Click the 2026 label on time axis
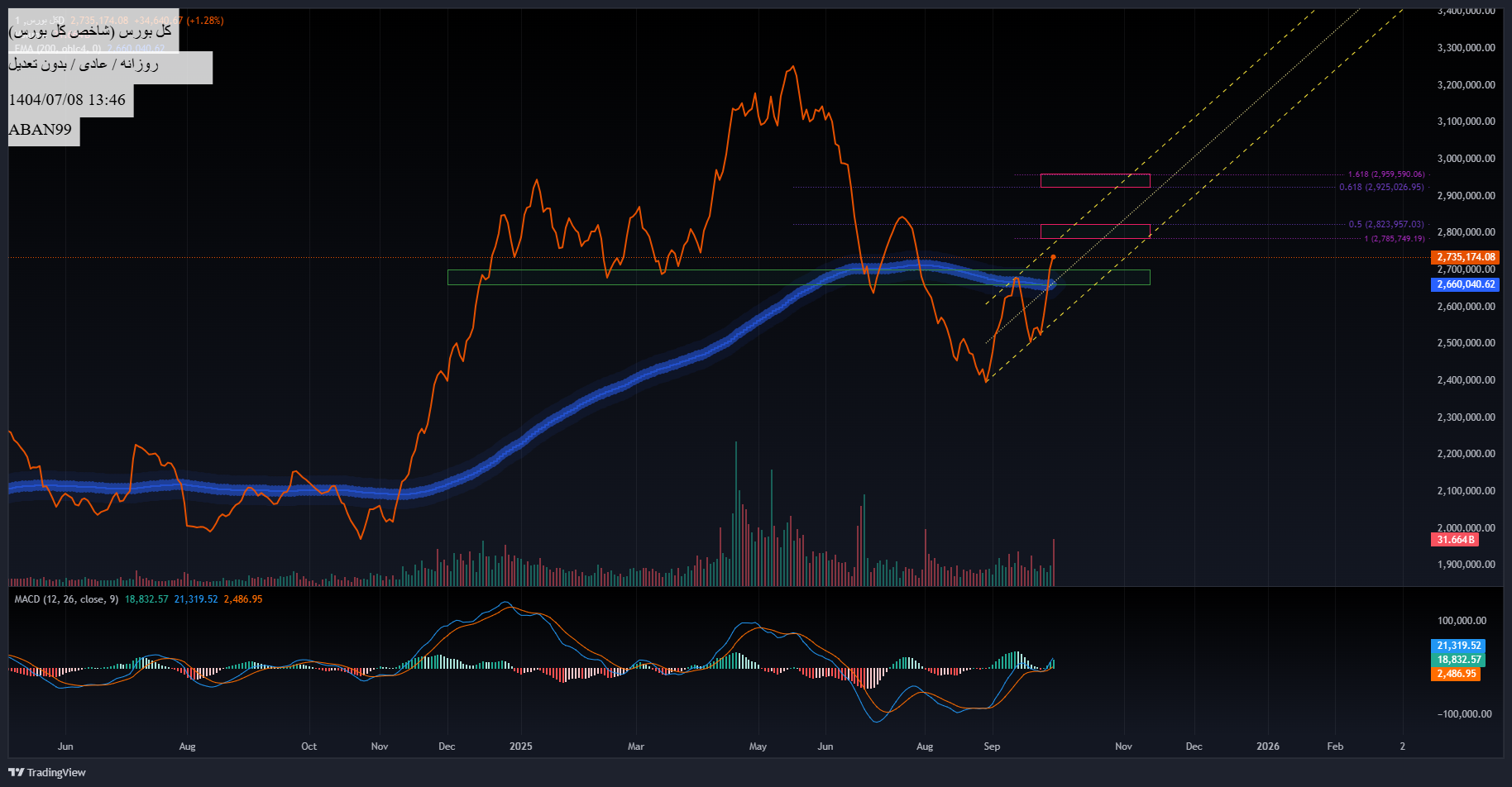Viewport: 1512px width, 787px height. click(1267, 746)
